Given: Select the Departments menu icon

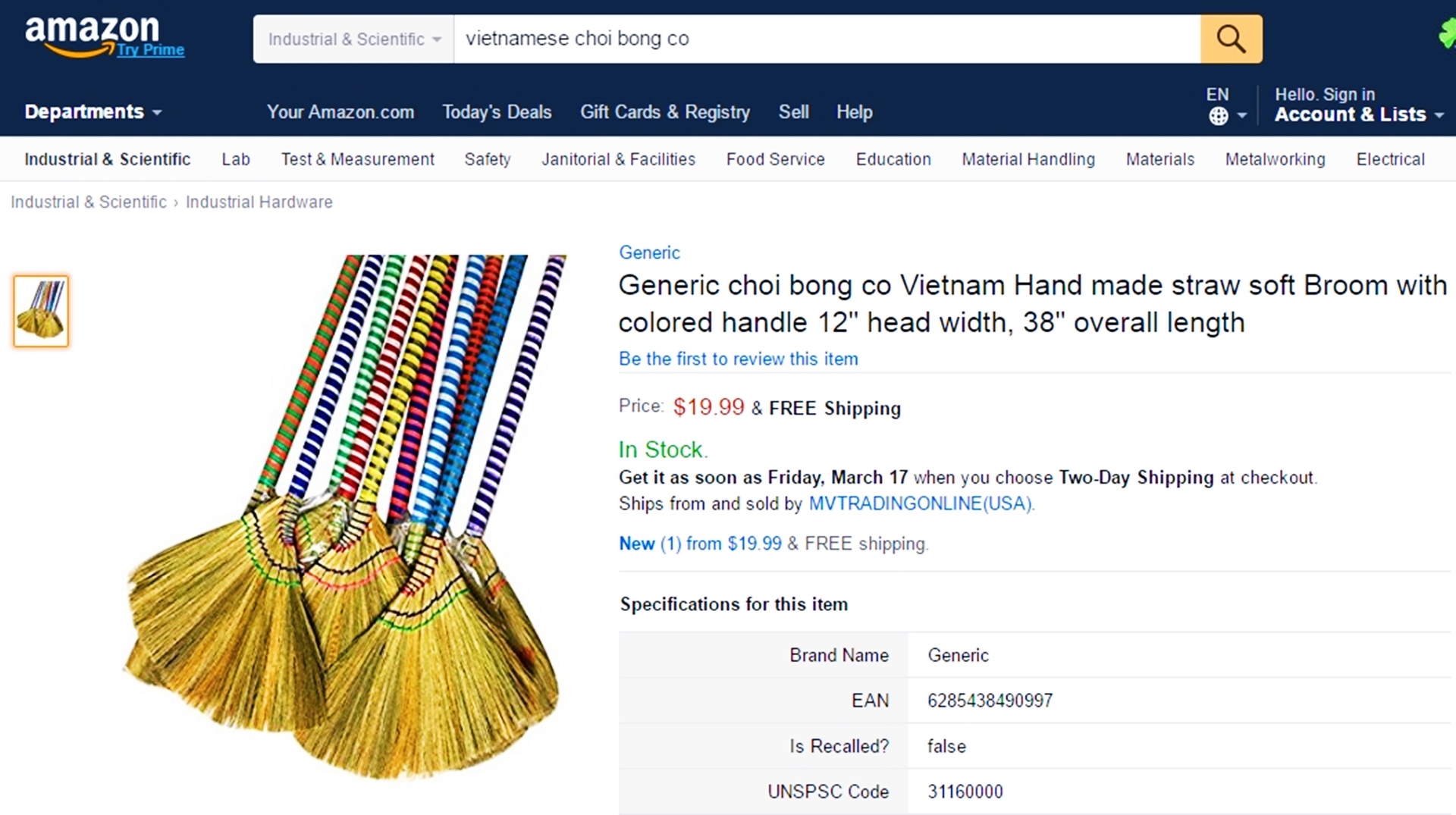Looking at the screenshot, I should (158, 114).
